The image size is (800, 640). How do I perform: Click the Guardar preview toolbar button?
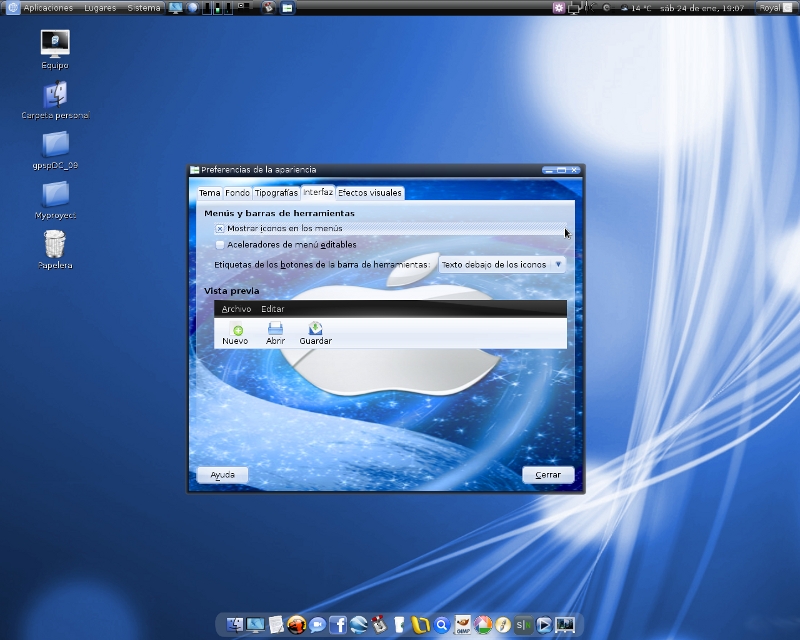coord(315,334)
